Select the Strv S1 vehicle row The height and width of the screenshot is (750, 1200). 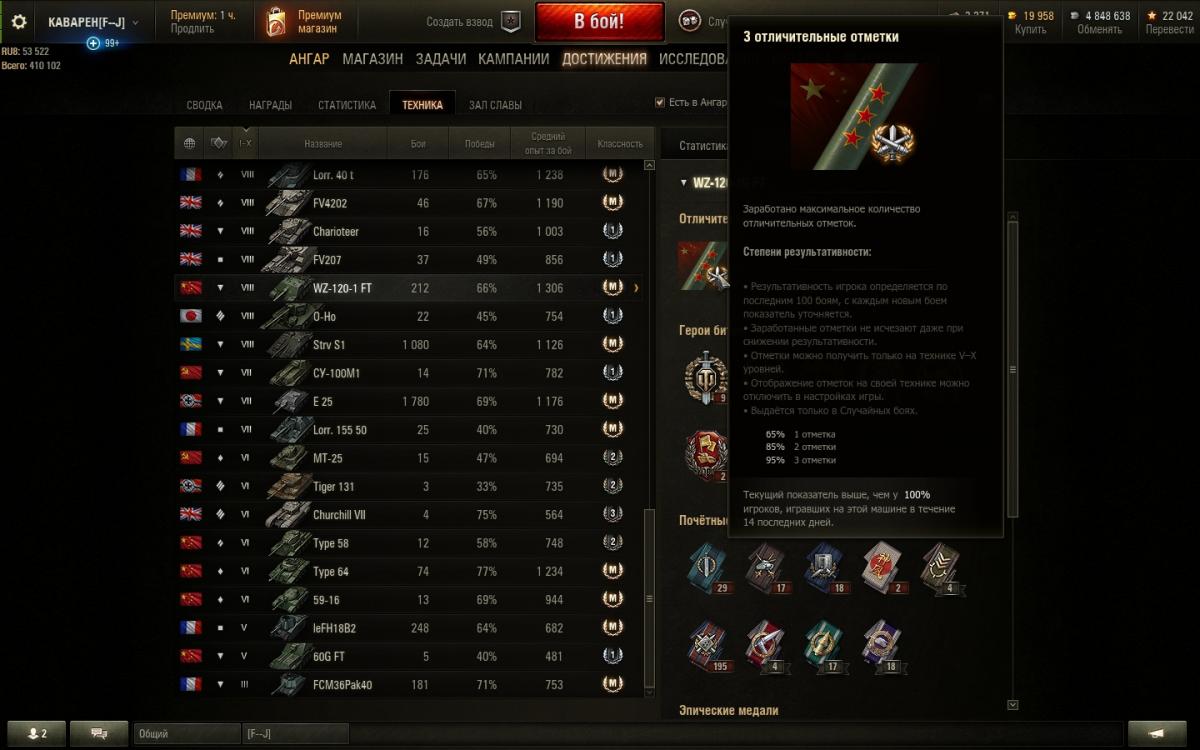click(414, 345)
